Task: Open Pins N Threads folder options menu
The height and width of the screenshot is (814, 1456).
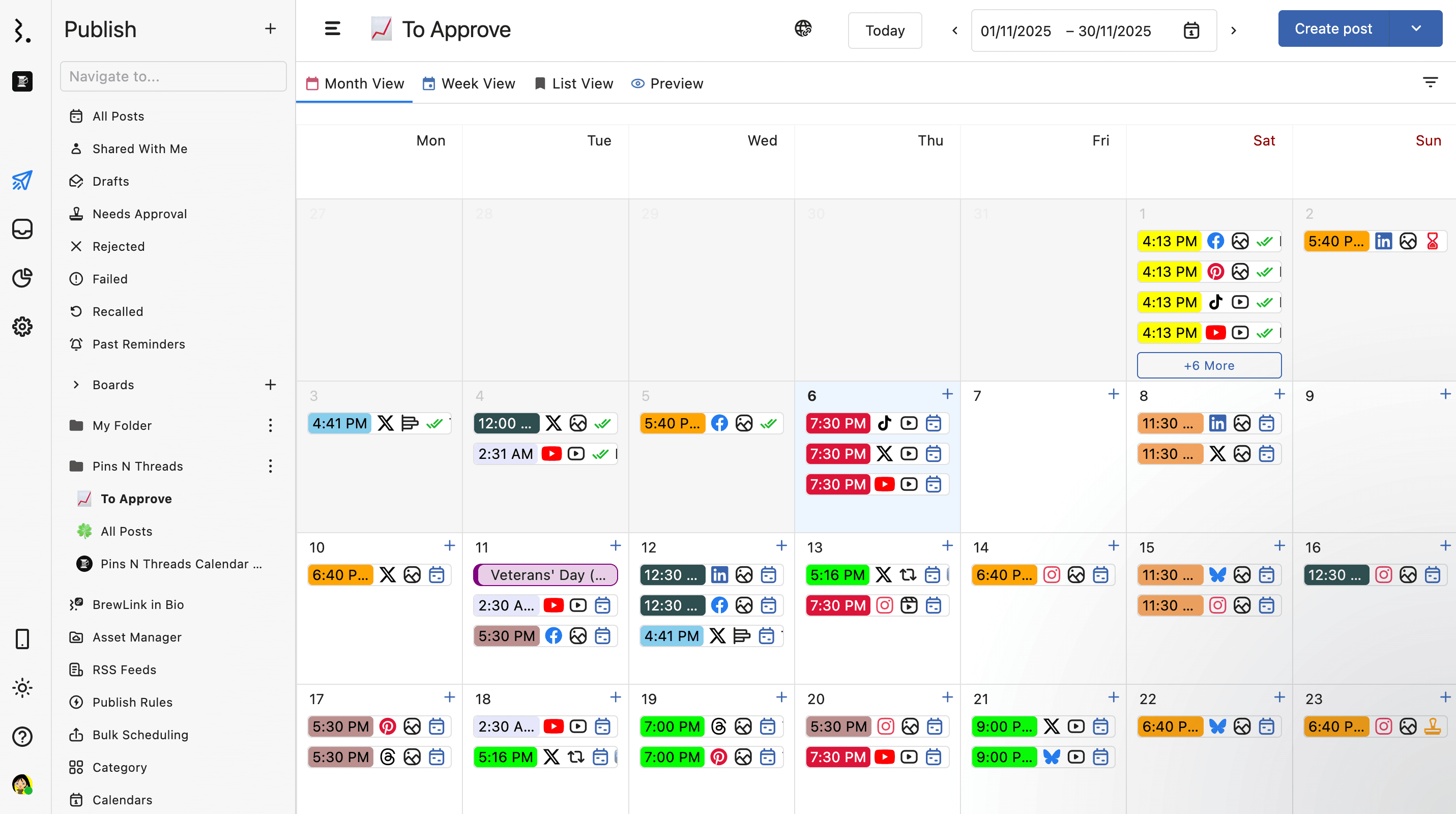Action: 270,467
